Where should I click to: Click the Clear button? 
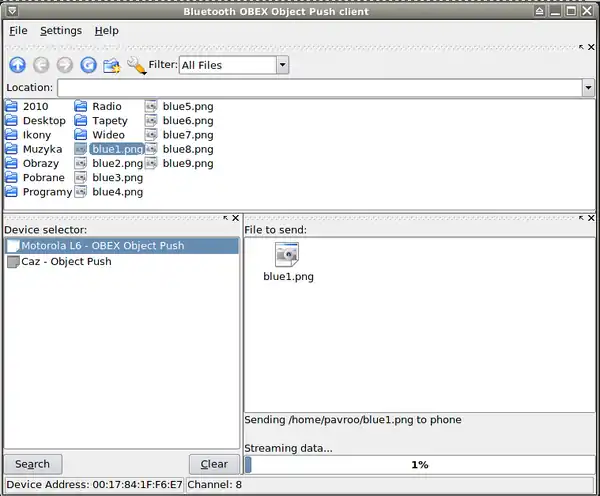214,464
